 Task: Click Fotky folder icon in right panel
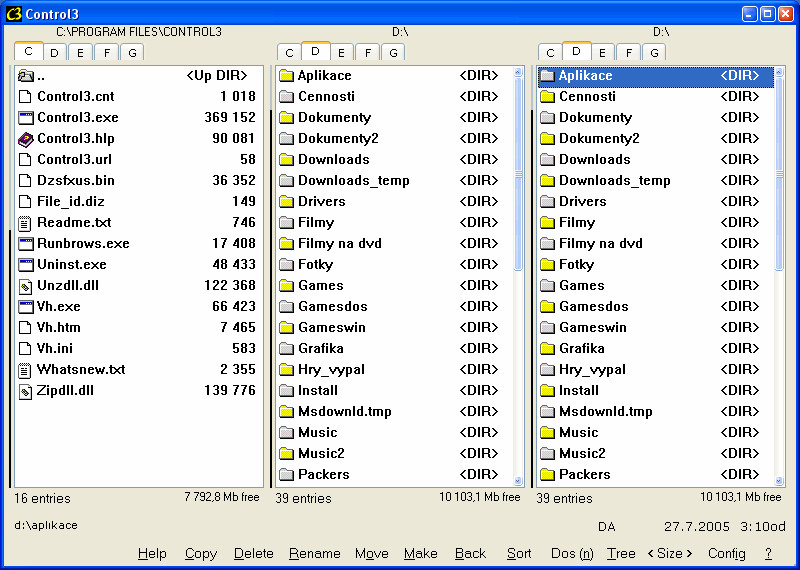547,265
